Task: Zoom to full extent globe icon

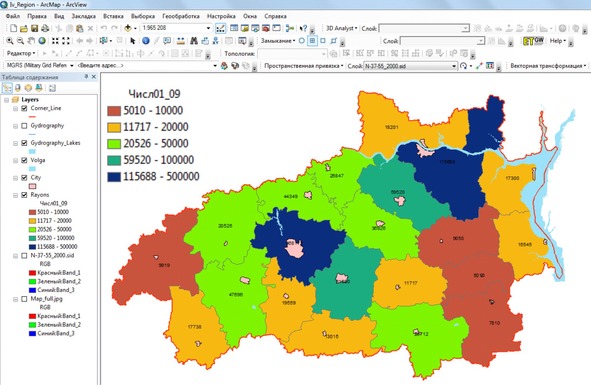Action: [42, 41]
